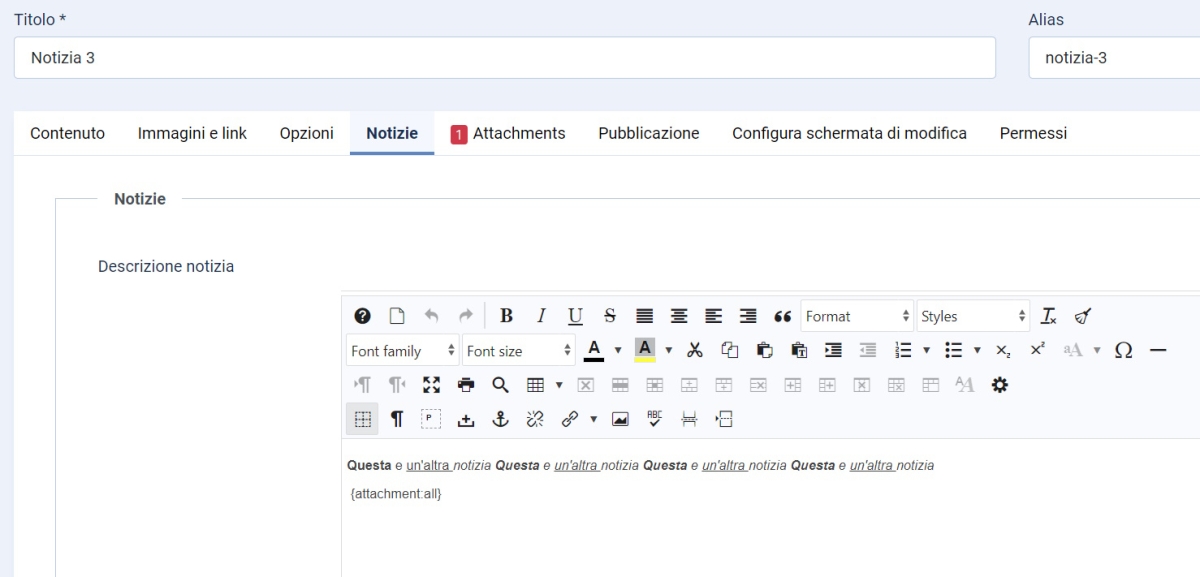Image resolution: width=1200 pixels, height=577 pixels.
Task: Click the upload file icon beside the anchor
Action: [x=466, y=419]
